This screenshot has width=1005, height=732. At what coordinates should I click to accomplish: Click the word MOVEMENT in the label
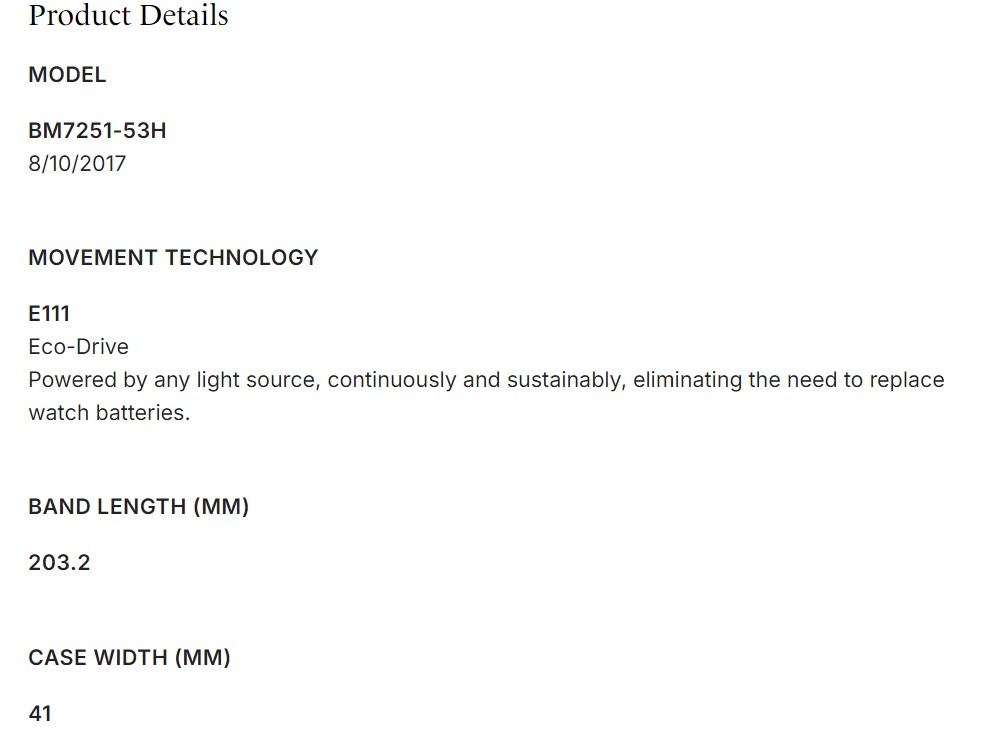[x=93, y=258]
